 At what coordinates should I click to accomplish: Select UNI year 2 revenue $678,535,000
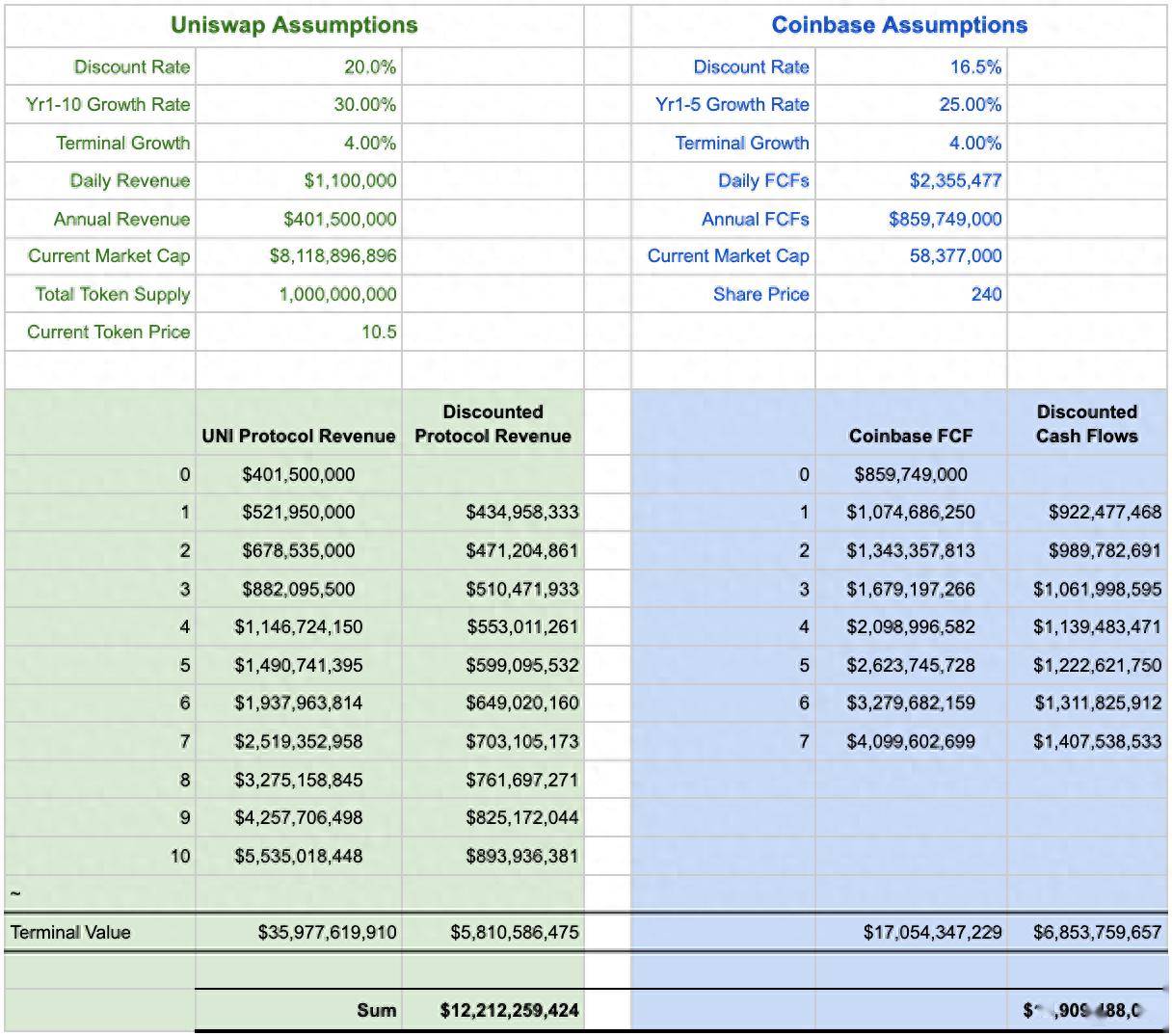point(299,550)
